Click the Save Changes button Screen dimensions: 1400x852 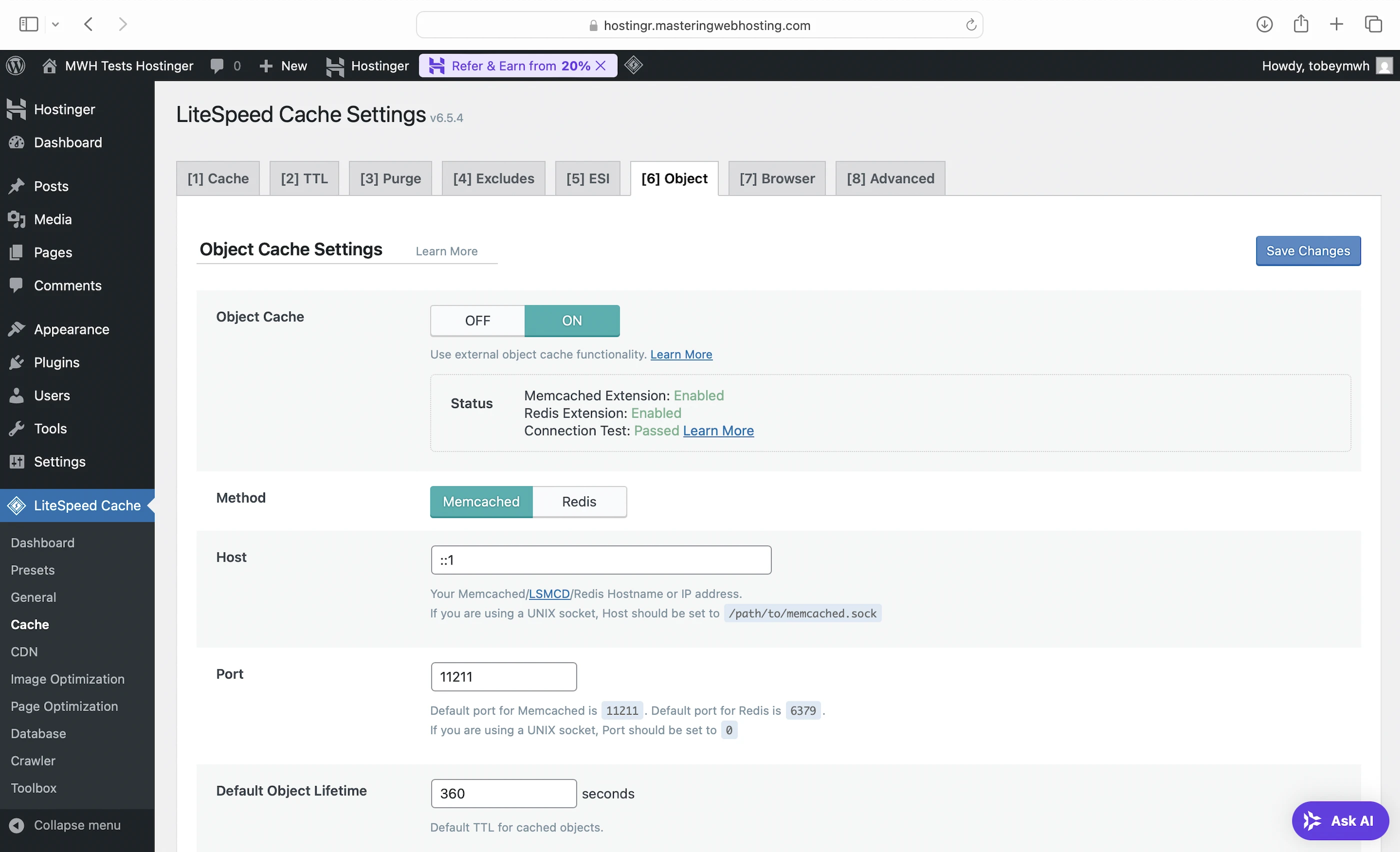point(1307,251)
